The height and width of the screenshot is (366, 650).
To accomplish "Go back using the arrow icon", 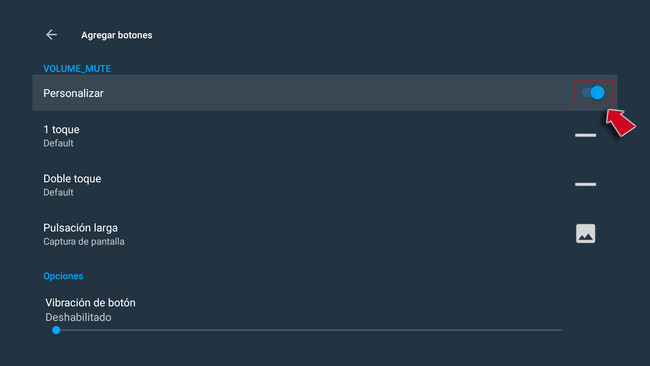I will pyautogui.click(x=51, y=35).
